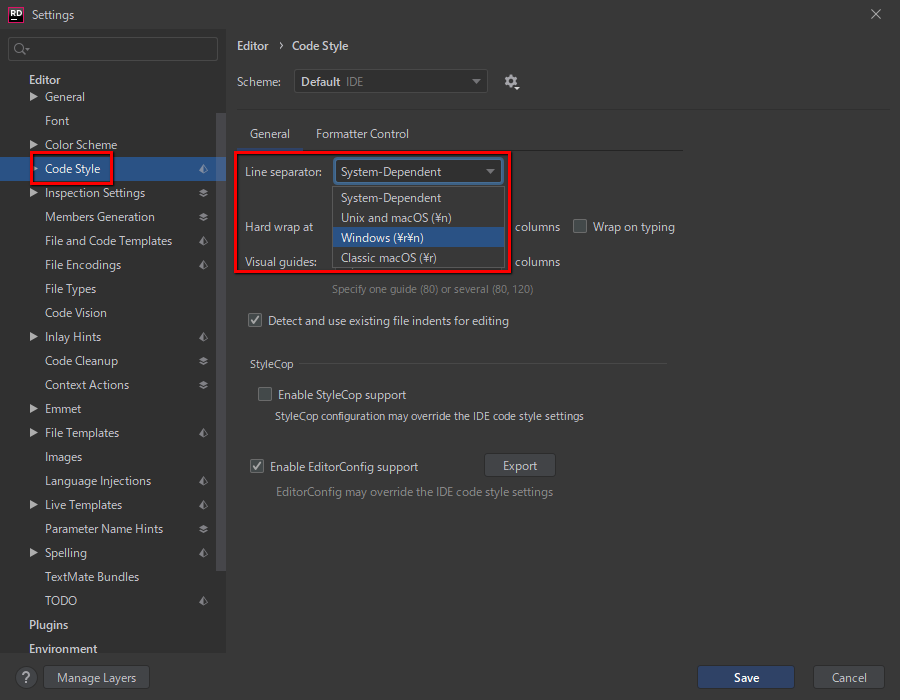Image resolution: width=900 pixels, height=700 pixels.
Task: Expand the File Templates node
Action: point(34,433)
